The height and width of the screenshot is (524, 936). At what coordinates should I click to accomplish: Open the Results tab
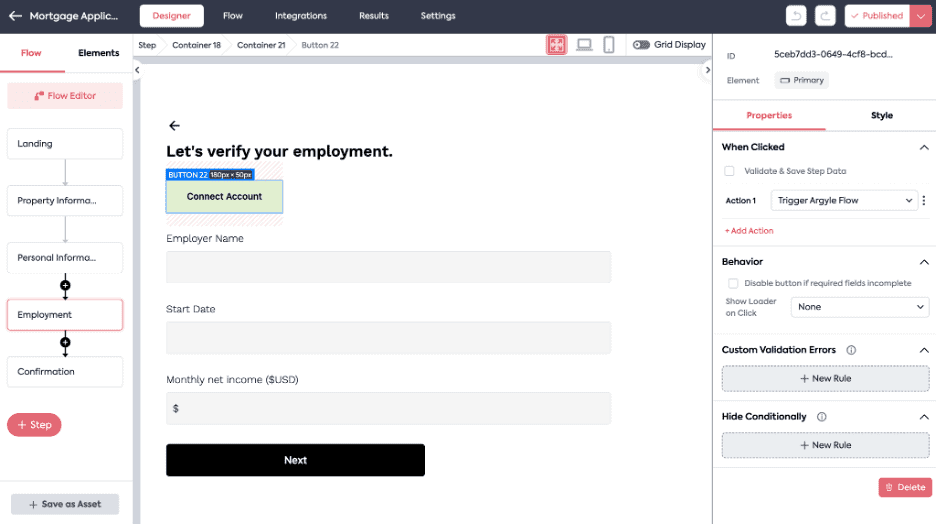click(x=374, y=16)
